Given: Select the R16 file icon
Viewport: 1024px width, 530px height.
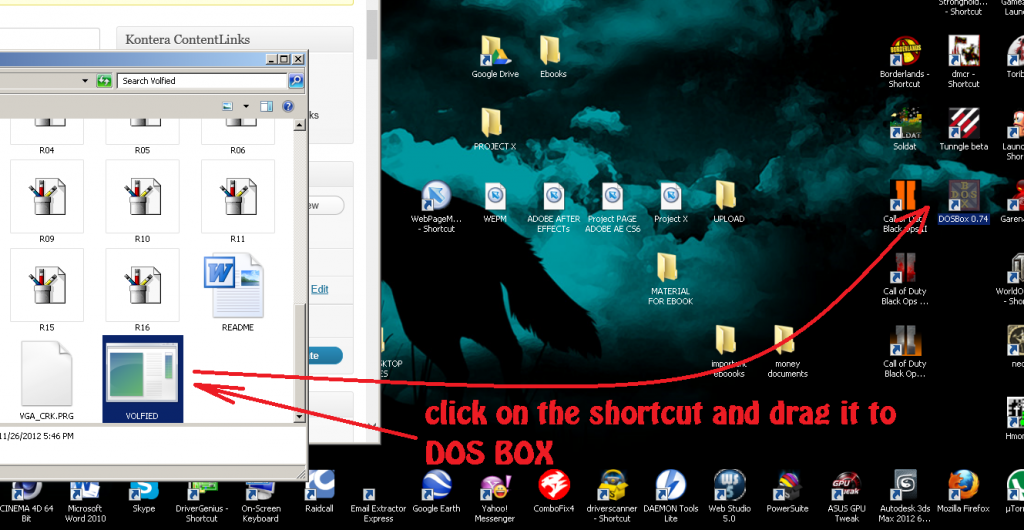Looking at the screenshot, I should pos(142,285).
